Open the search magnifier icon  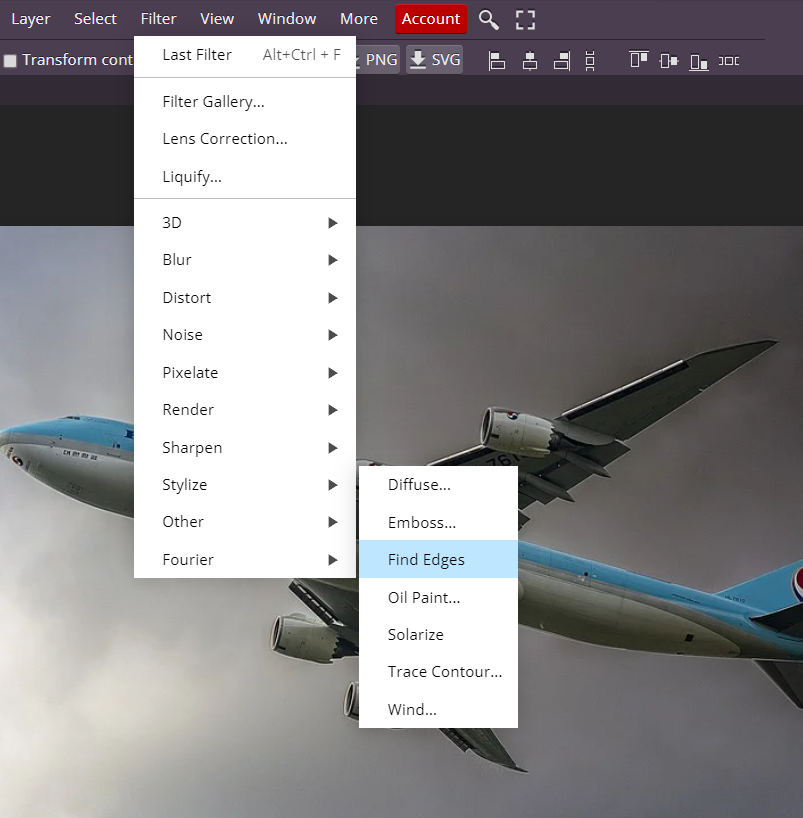point(488,20)
